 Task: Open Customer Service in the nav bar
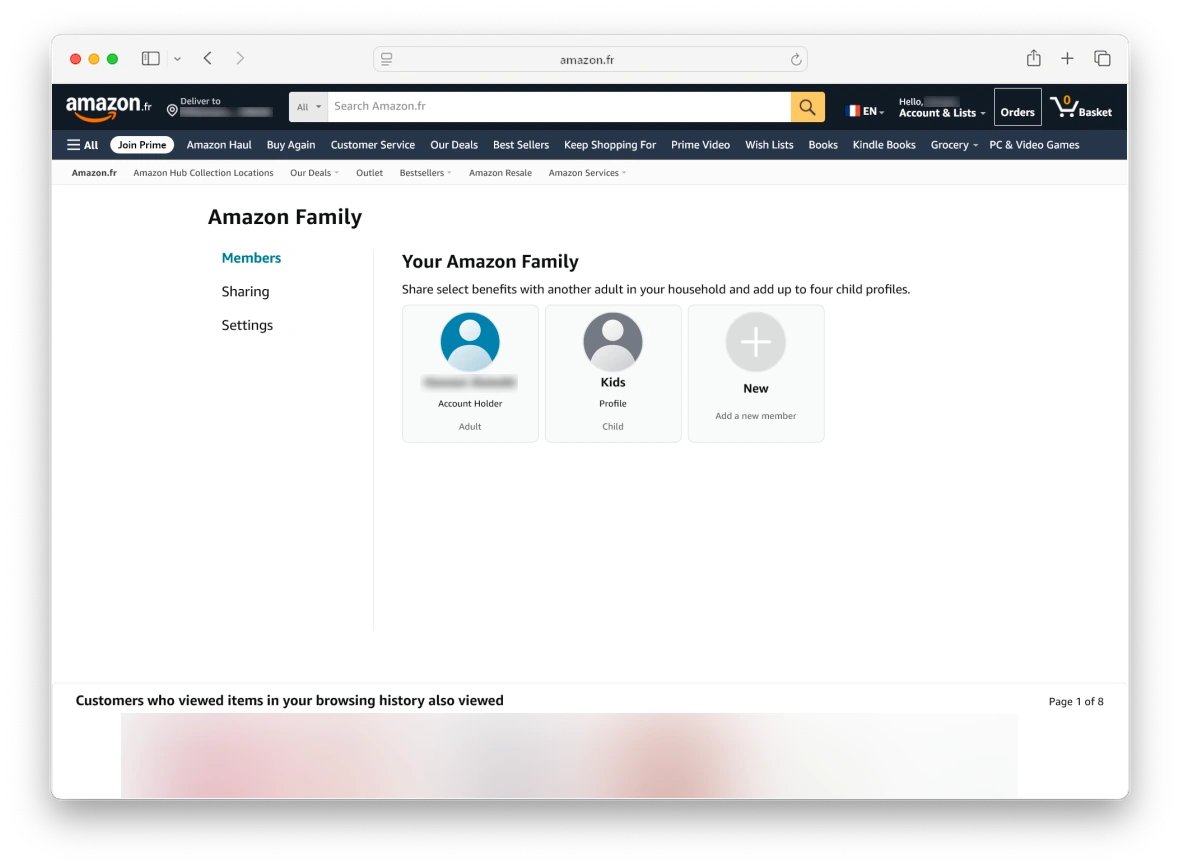coord(373,144)
